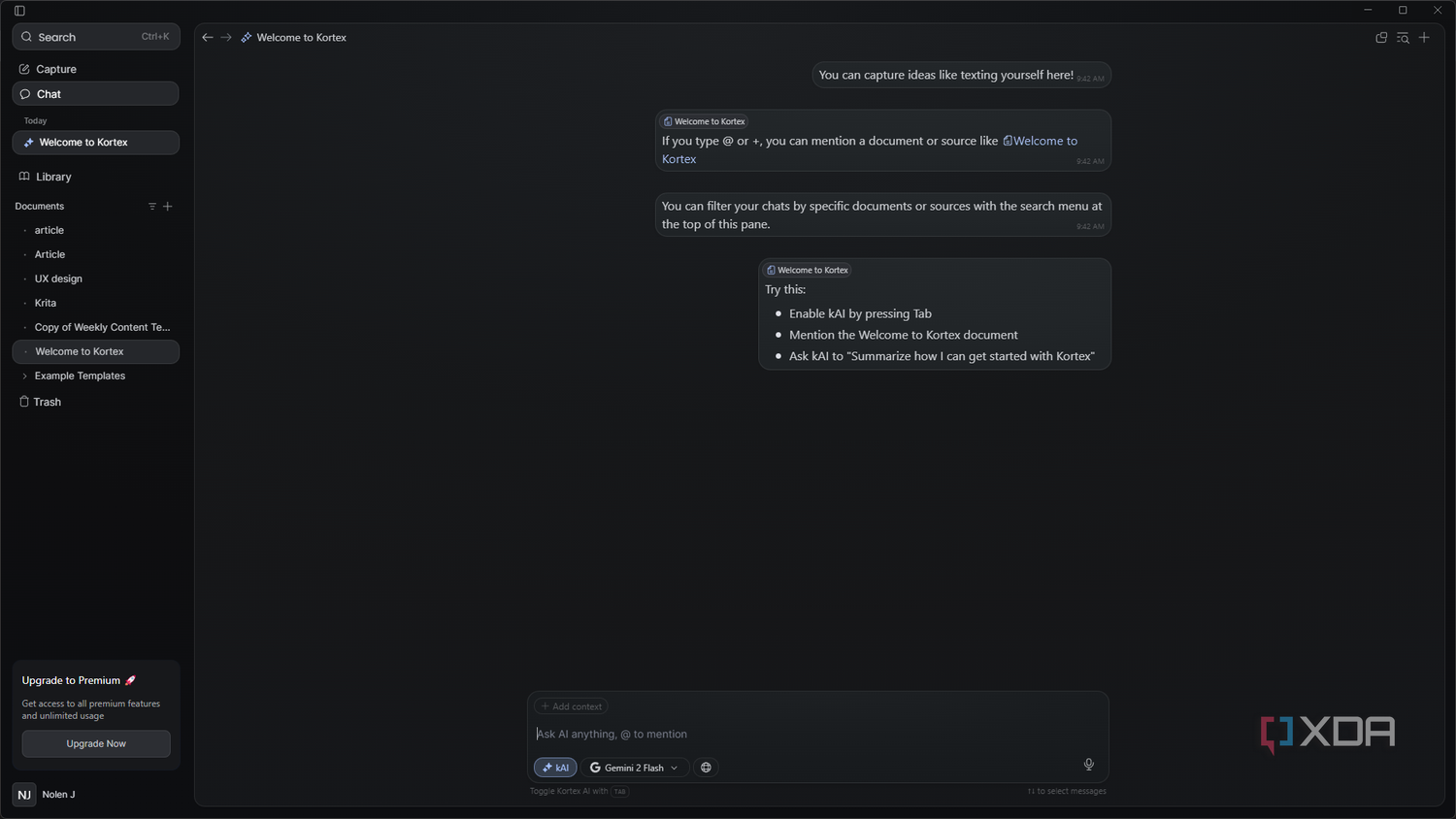This screenshot has height=819, width=1456.
Task: Add a new document with the plus icon
Action: pos(168,207)
